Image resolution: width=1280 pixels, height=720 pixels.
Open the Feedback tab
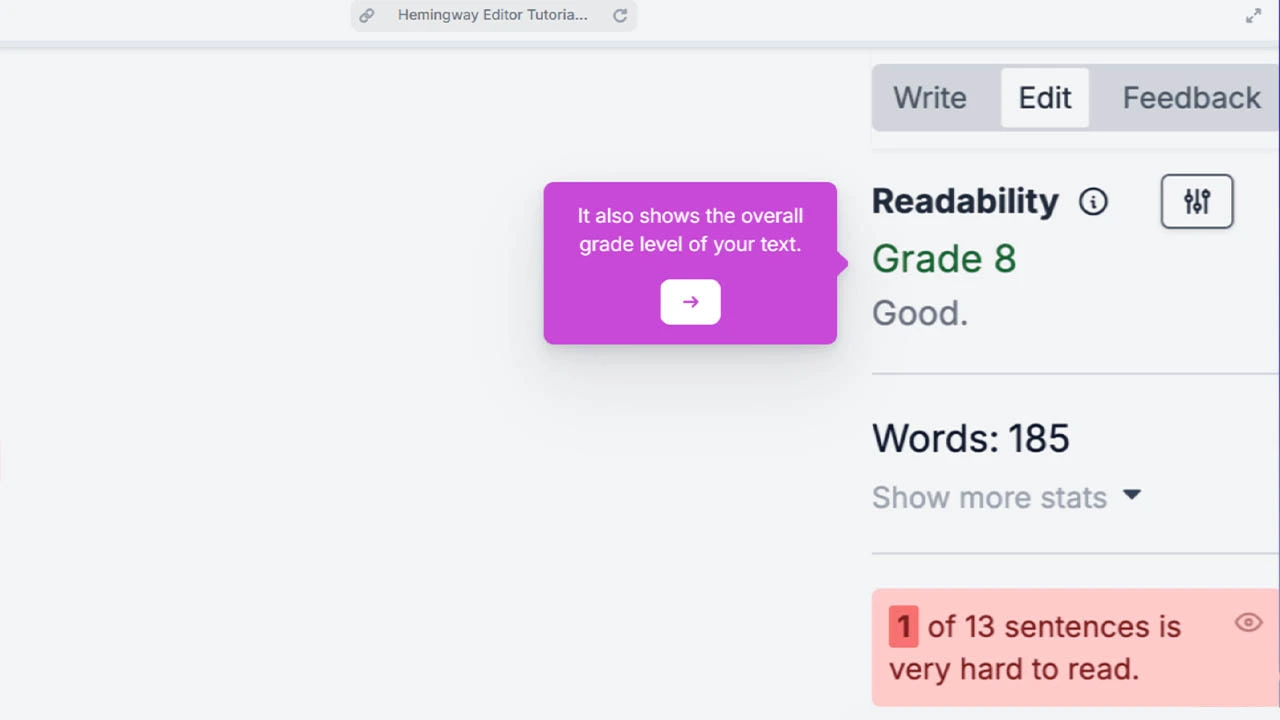coord(1191,98)
